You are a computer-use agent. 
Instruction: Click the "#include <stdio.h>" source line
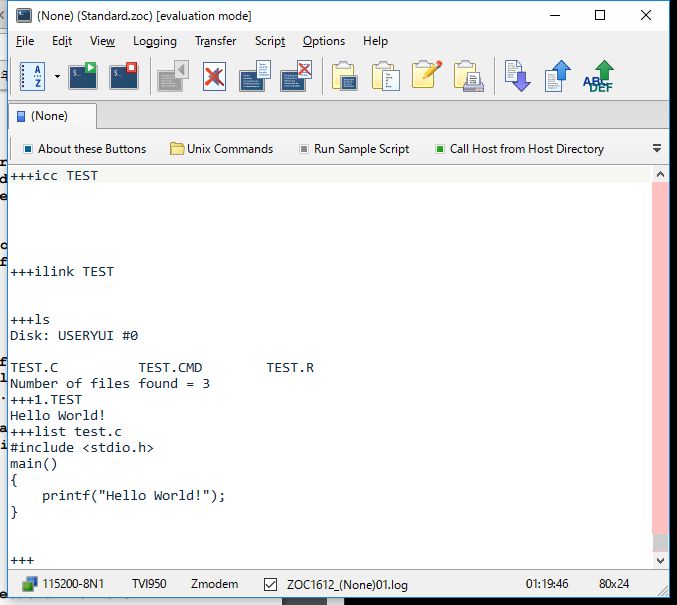click(82, 448)
